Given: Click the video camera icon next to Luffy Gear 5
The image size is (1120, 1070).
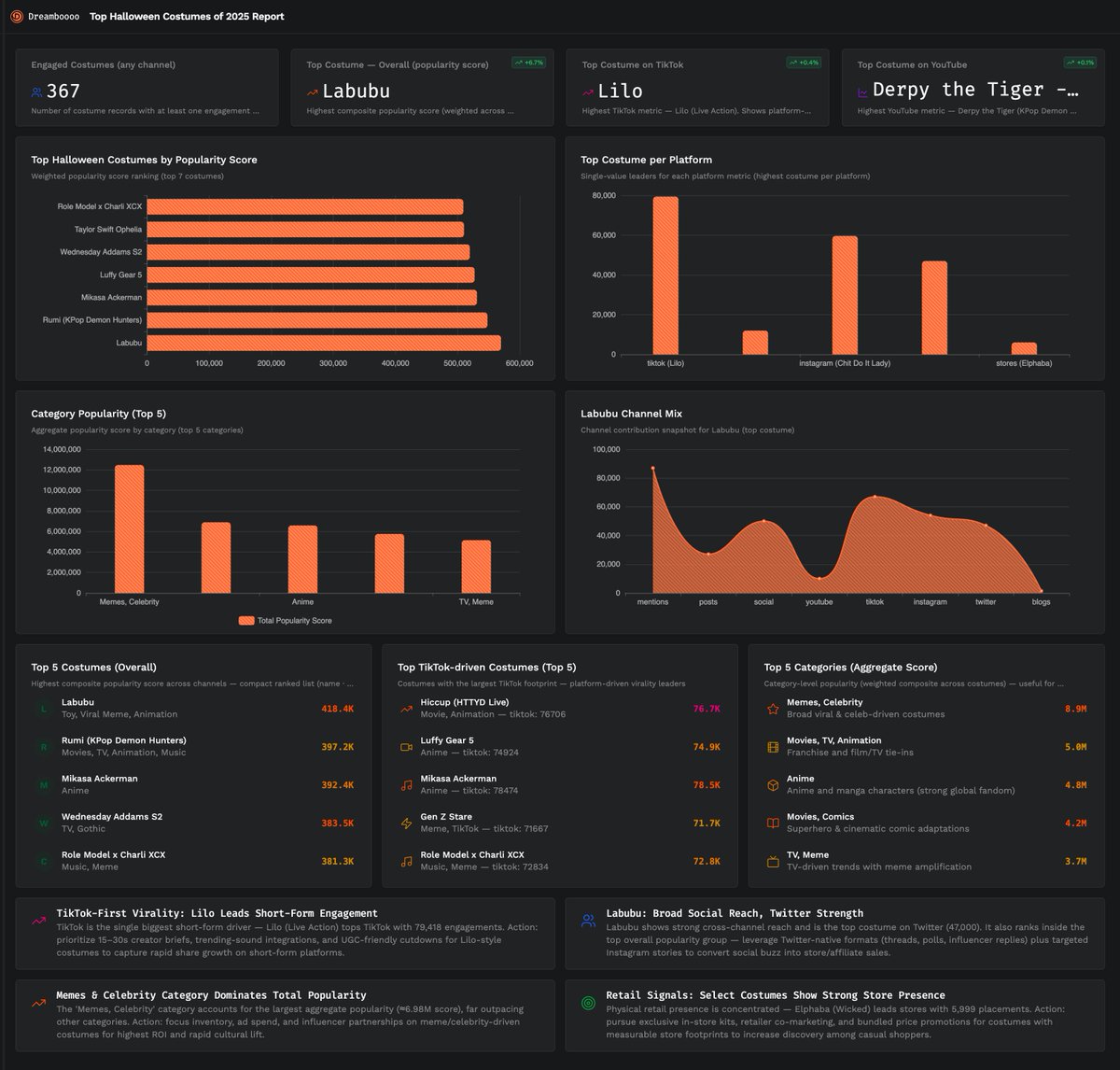Looking at the screenshot, I should [404, 747].
